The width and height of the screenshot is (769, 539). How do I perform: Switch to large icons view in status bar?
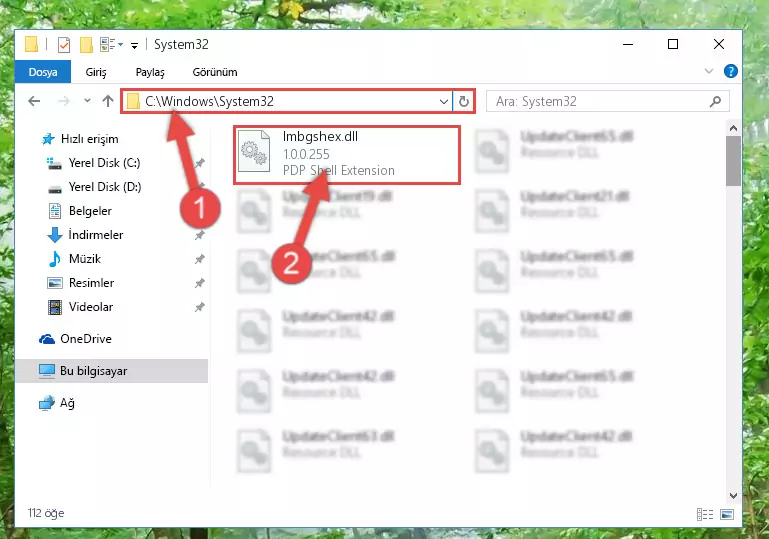(727, 514)
